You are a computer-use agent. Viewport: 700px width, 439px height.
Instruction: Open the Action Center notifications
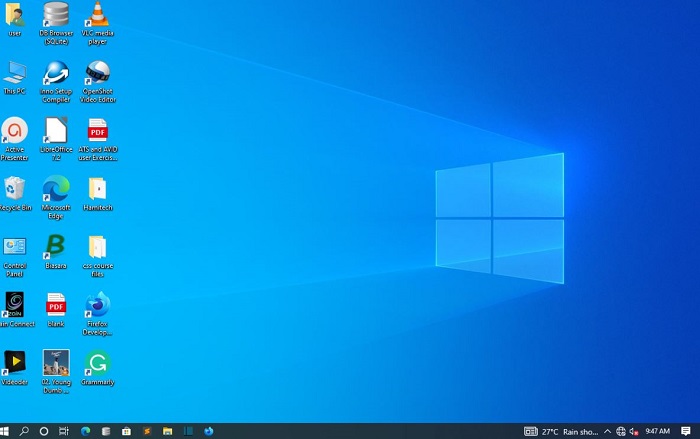pos(686,431)
